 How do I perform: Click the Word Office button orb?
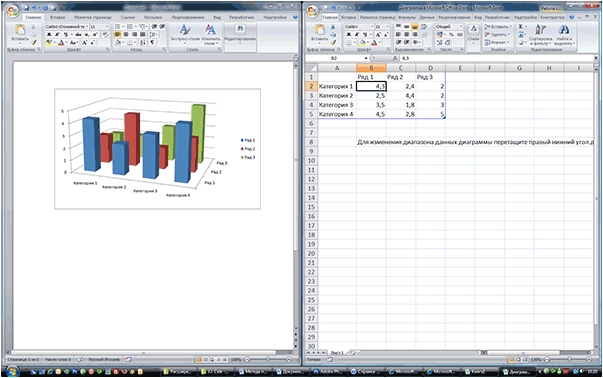[12, 11]
